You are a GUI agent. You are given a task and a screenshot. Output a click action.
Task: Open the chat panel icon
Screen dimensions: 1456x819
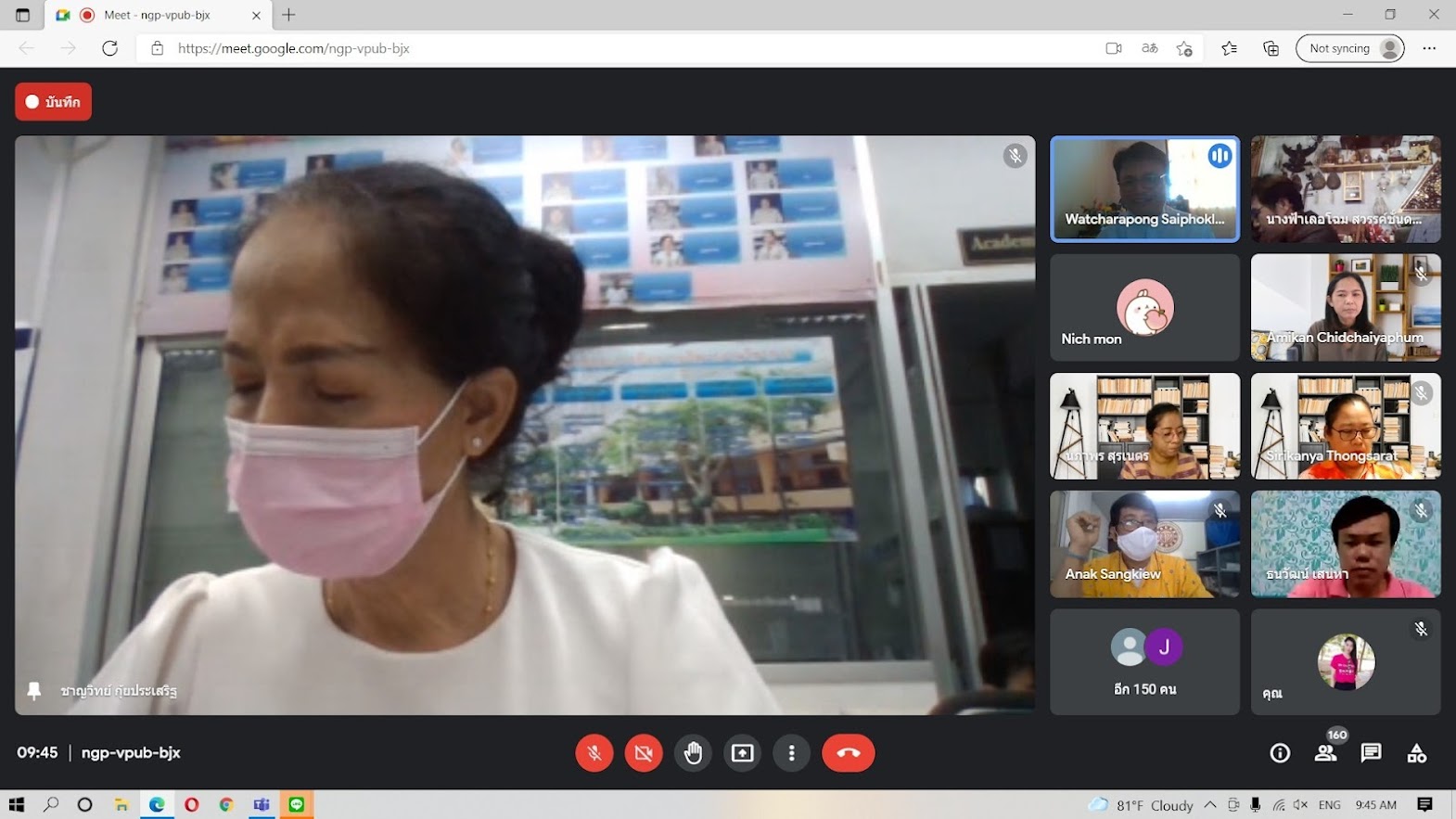[1371, 753]
